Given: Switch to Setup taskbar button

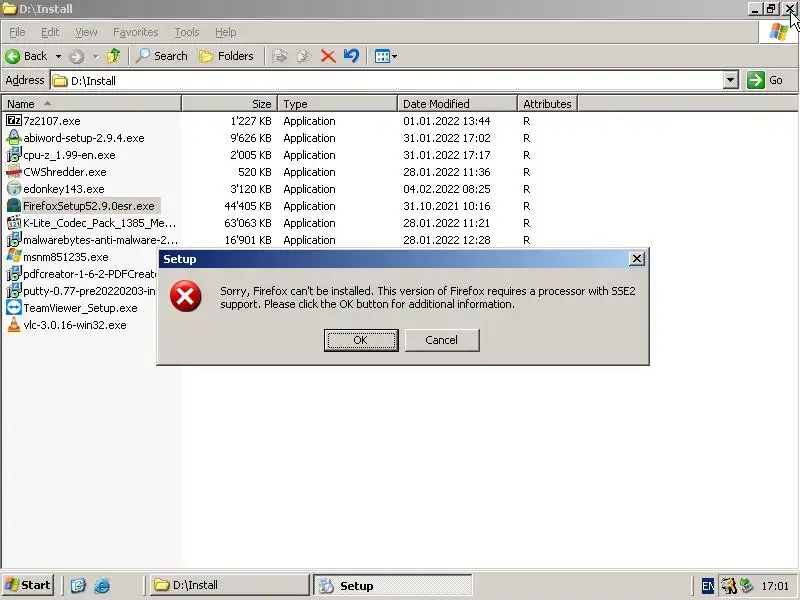Looking at the screenshot, I should coord(393,585).
